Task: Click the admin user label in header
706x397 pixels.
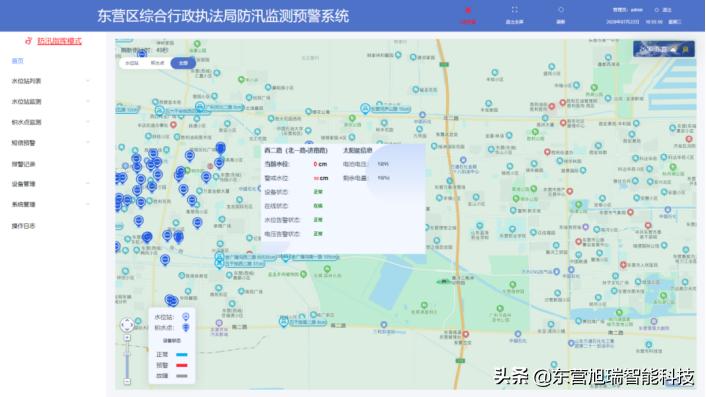Action: (628, 10)
